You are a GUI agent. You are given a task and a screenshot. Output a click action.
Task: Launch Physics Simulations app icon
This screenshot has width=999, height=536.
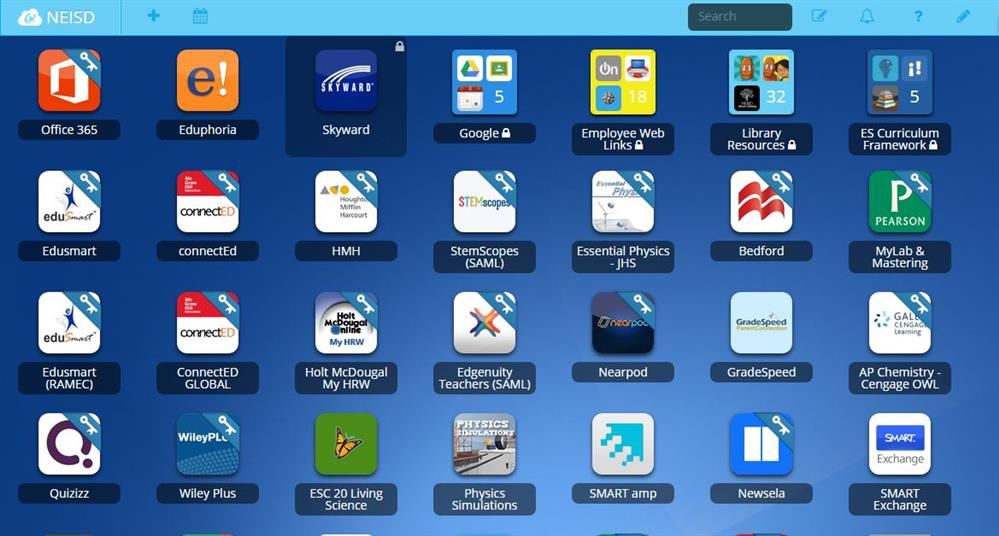point(484,444)
